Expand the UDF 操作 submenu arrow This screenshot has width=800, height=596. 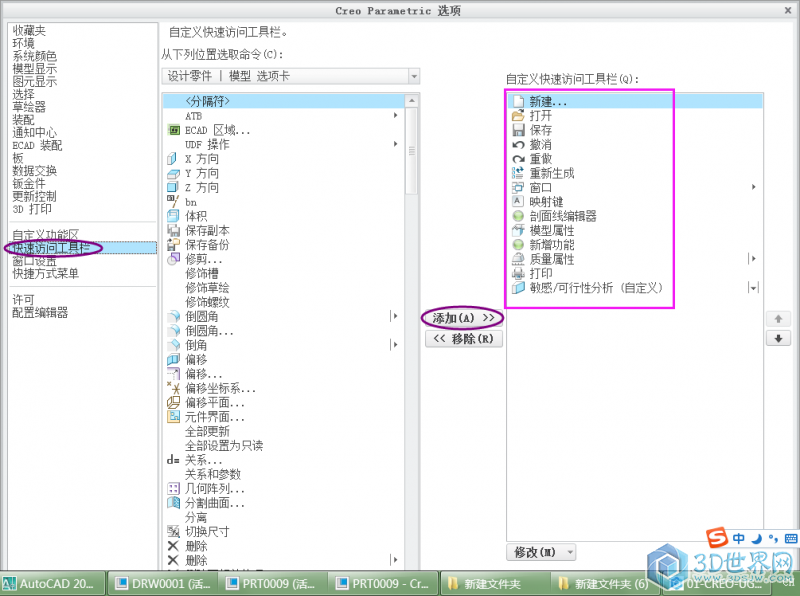(395, 144)
